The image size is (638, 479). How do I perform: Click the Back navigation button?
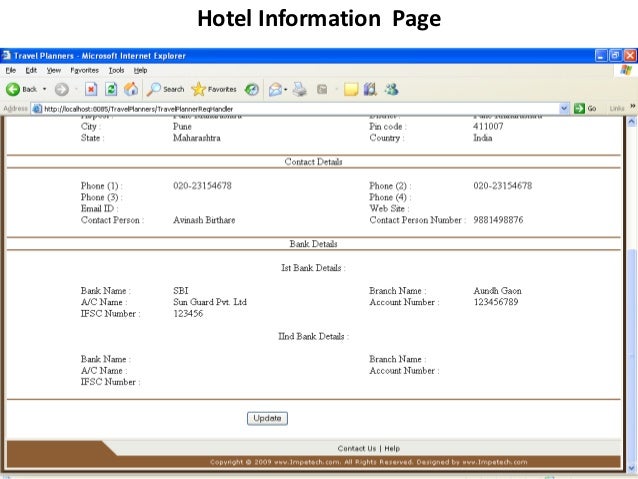point(22,89)
